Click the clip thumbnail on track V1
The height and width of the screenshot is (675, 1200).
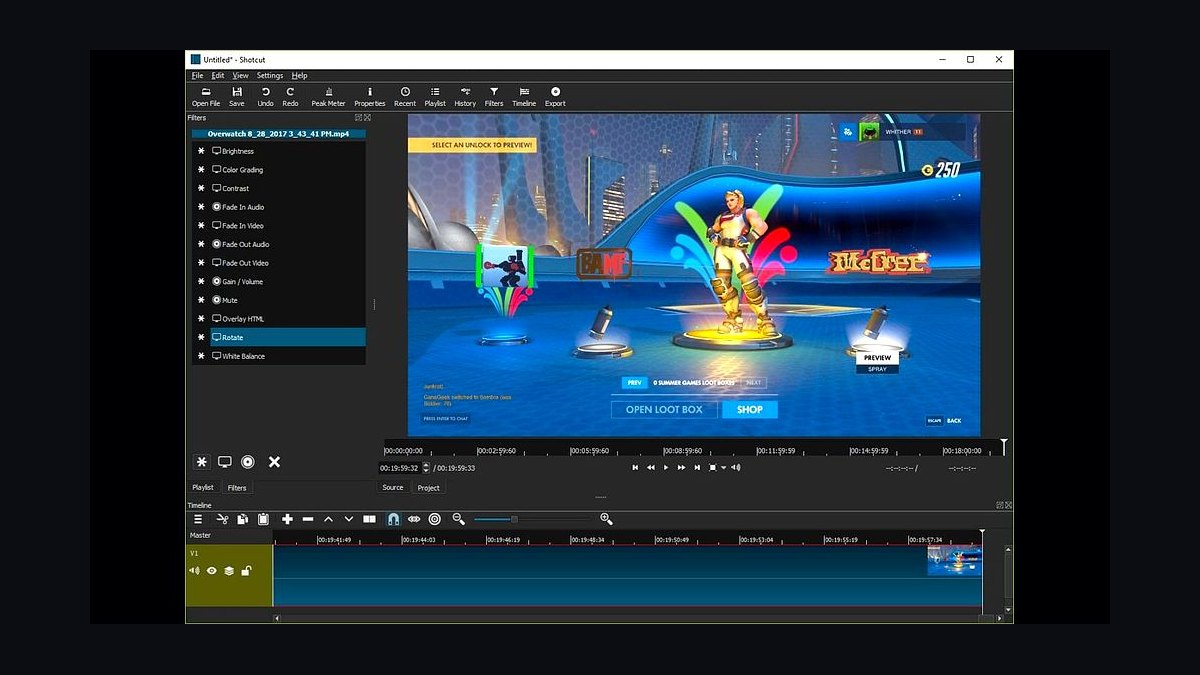(x=954, y=560)
